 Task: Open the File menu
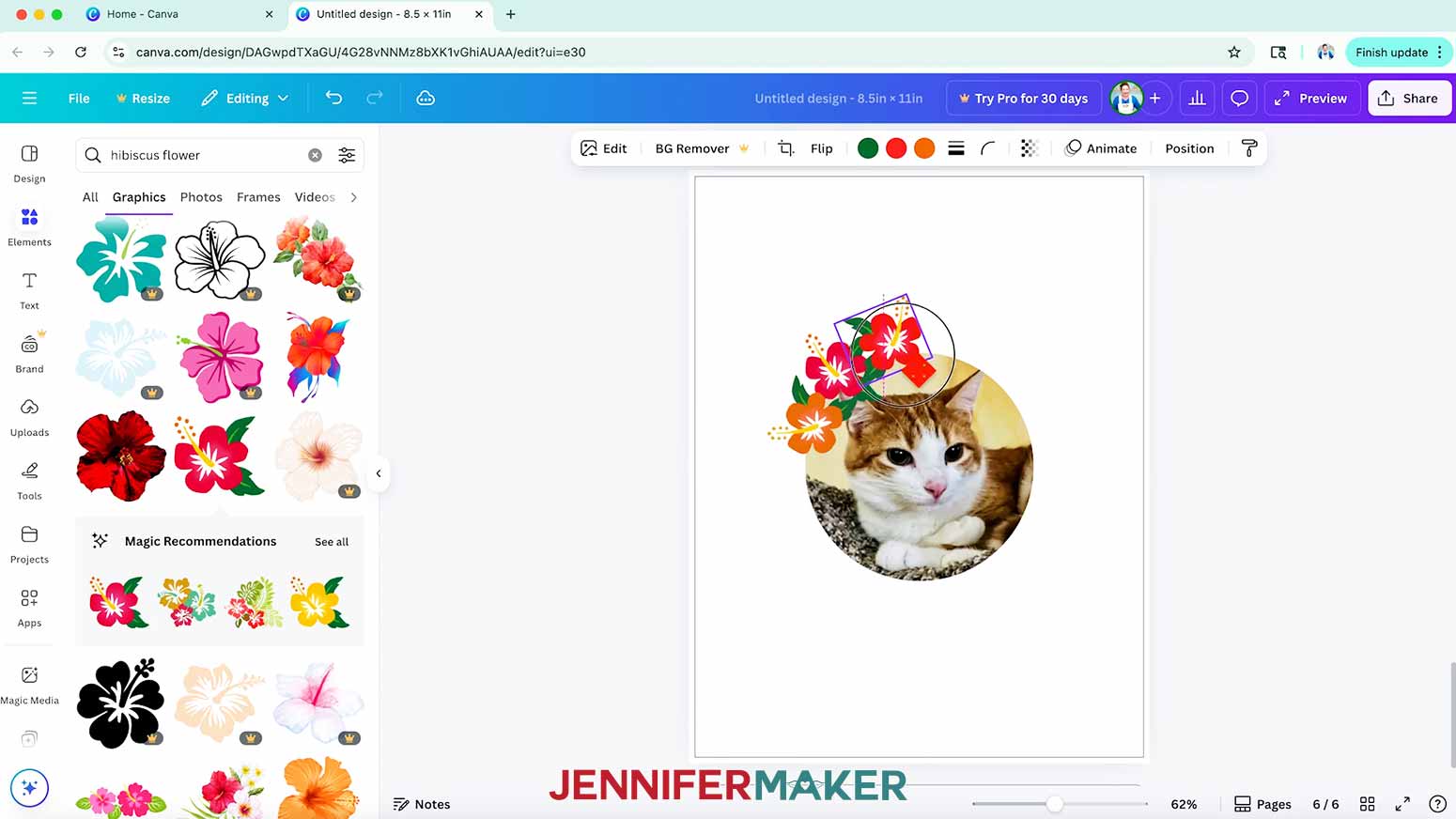(79, 98)
